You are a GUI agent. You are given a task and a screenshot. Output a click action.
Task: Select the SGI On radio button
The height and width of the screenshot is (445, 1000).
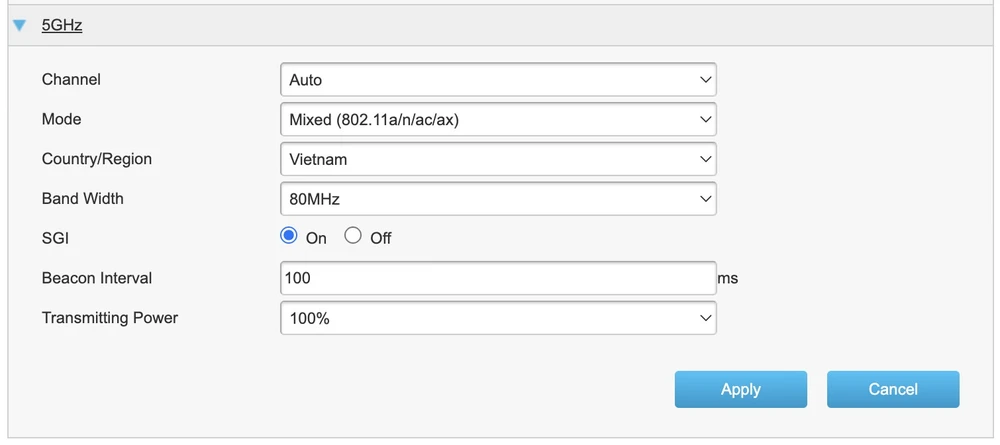(290, 237)
